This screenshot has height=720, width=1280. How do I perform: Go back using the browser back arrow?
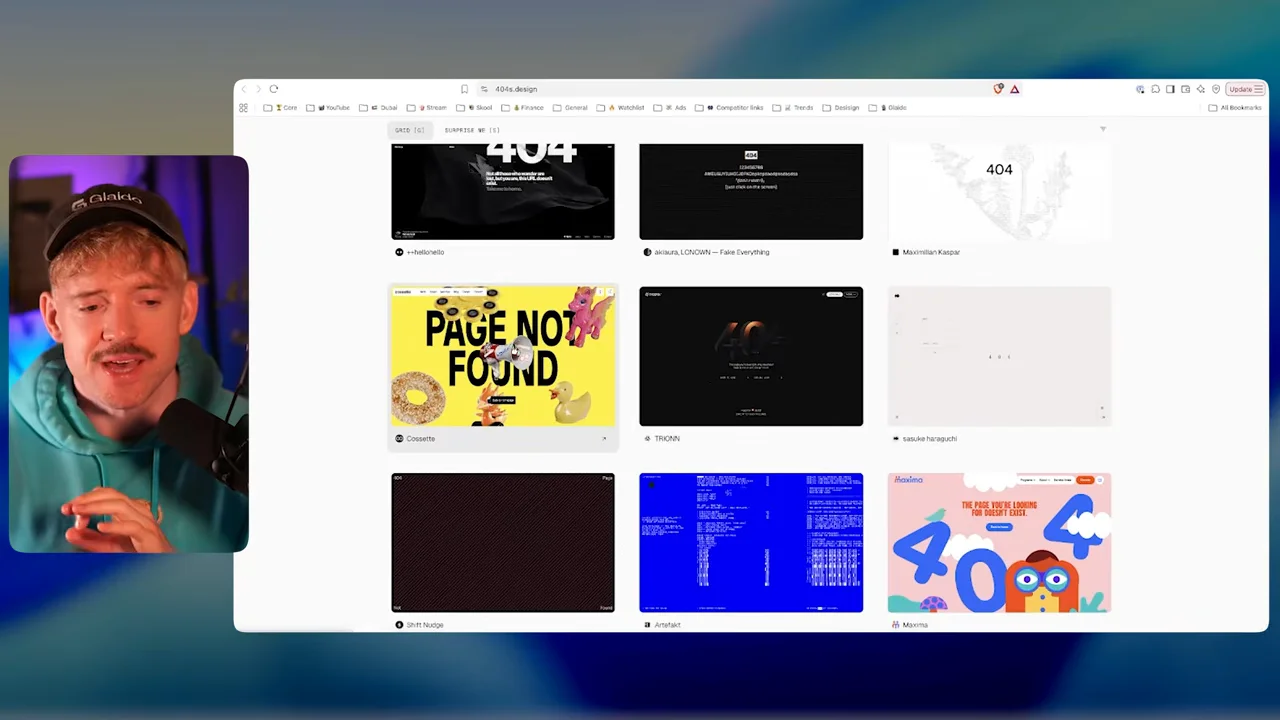click(x=243, y=89)
